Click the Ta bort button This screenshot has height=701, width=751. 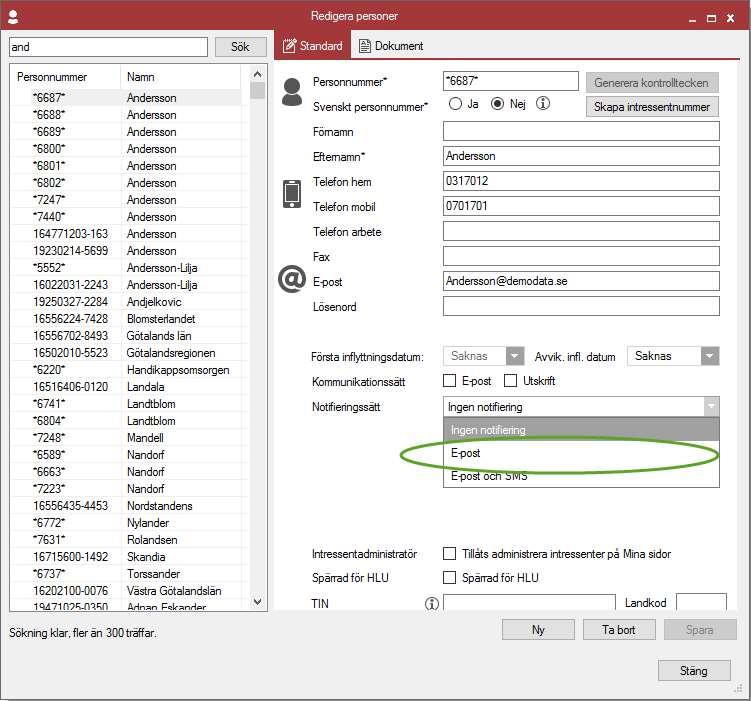click(619, 629)
